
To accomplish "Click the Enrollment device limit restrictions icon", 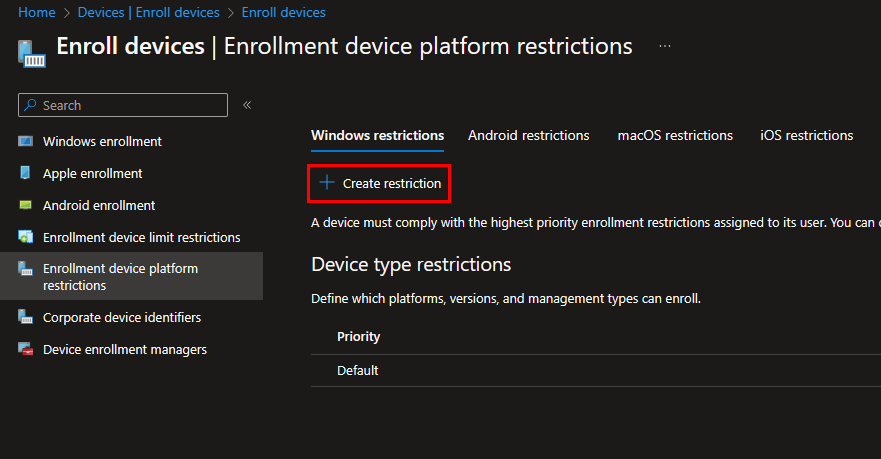I will tap(25, 237).
